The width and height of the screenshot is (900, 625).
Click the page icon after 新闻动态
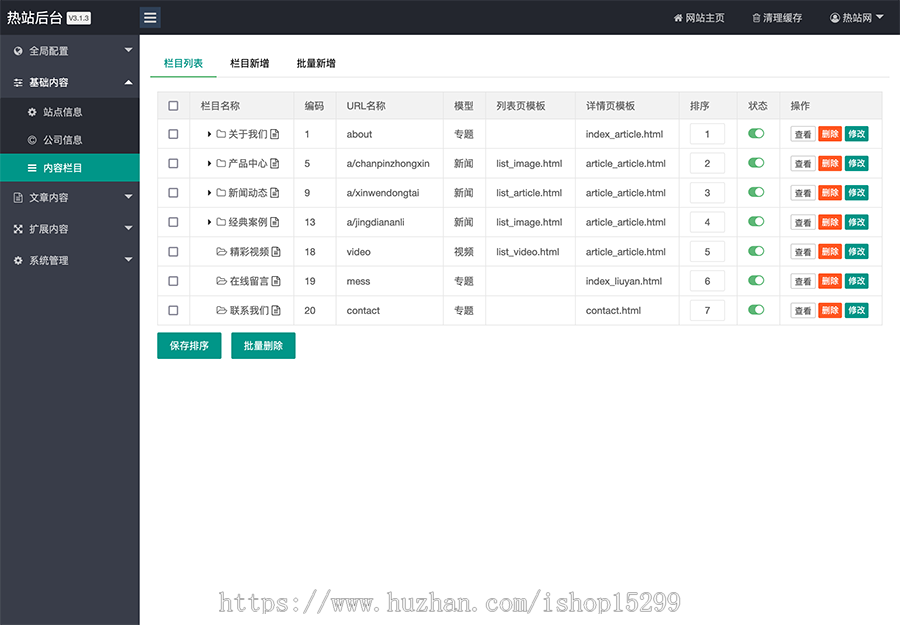(x=274, y=193)
